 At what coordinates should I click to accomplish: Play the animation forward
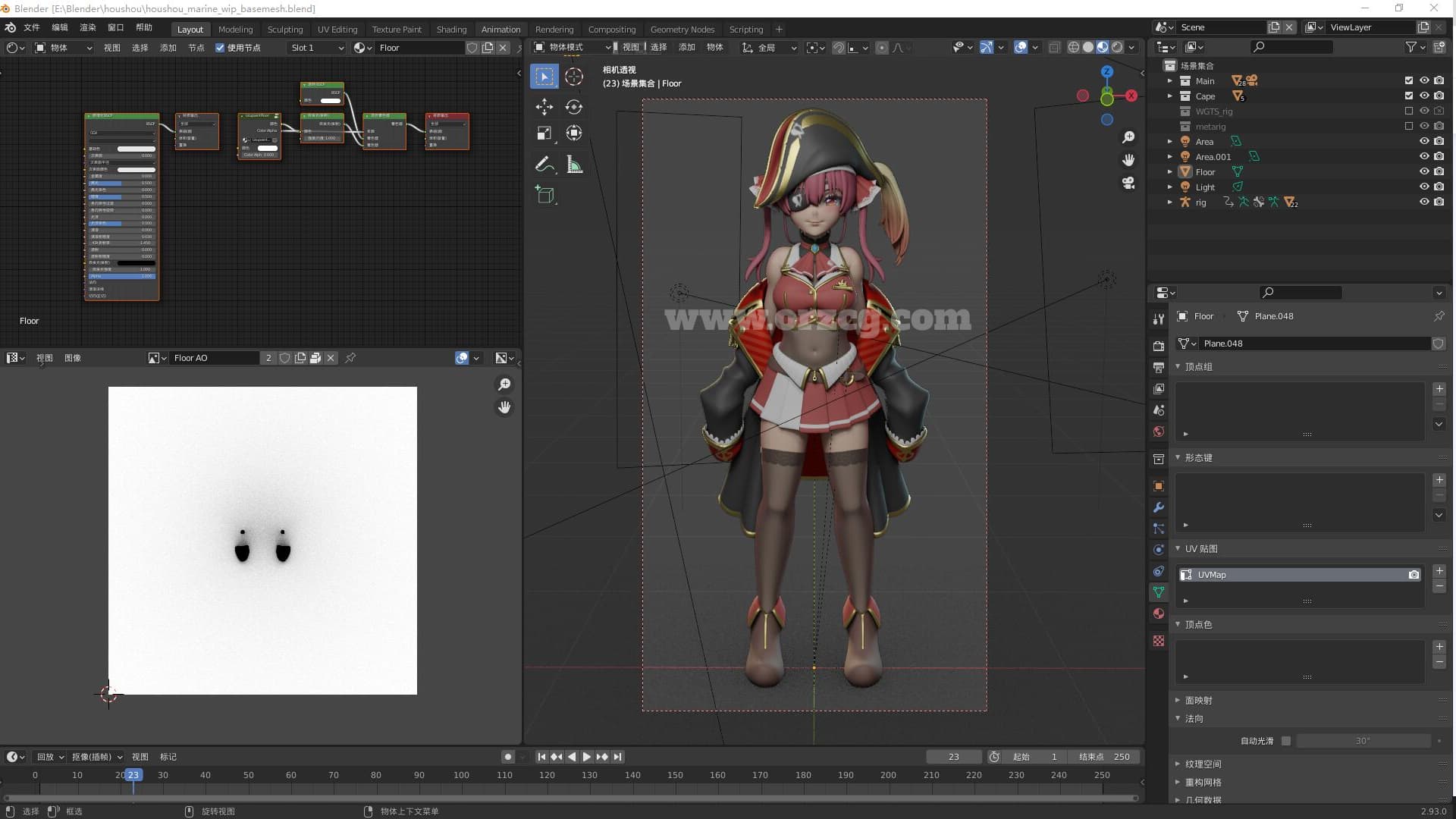pyautogui.click(x=586, y=757)
